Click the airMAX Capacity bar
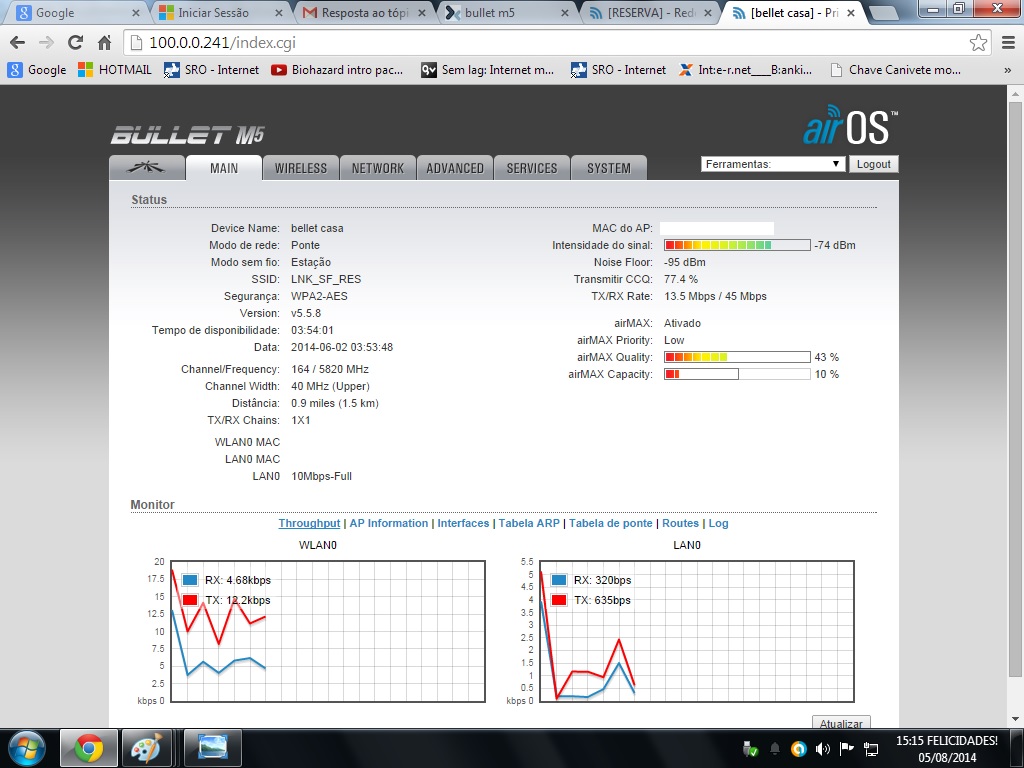The height and width of the screenshot is (768, 1024). click(x=737, y=374)
